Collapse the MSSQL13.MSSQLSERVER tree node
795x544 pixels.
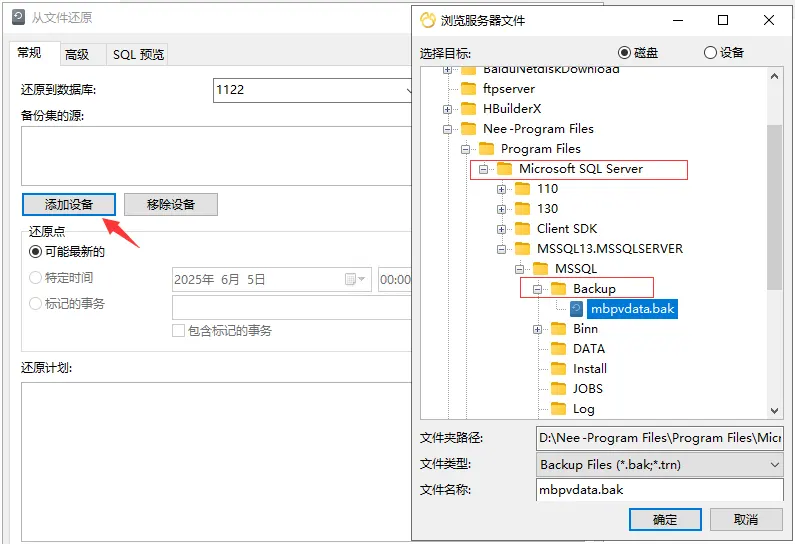pyautogui.click(x=501, y=249)
